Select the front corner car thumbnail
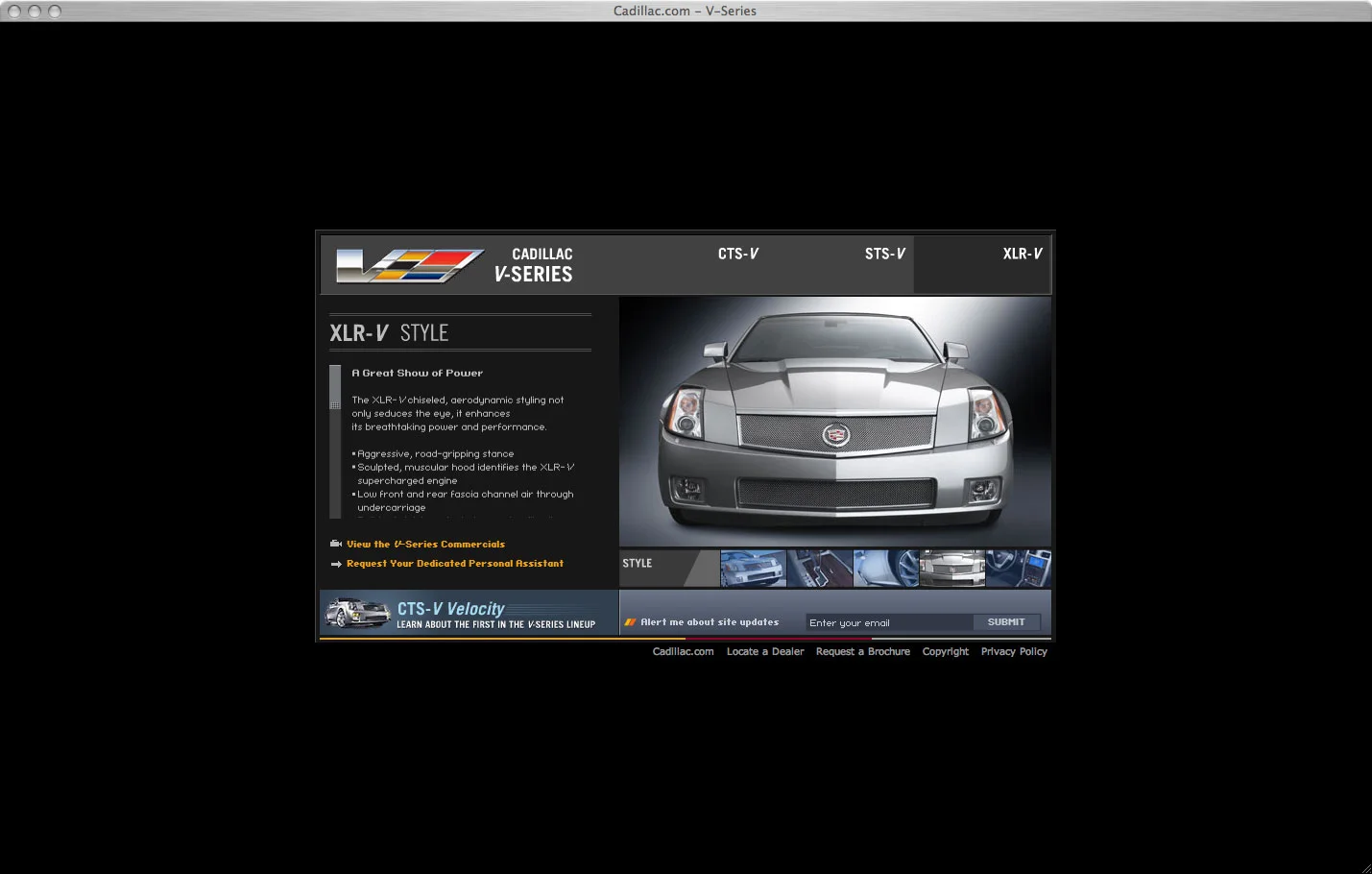Viewport: 1372px width, 874px height. tap(754, 569)
